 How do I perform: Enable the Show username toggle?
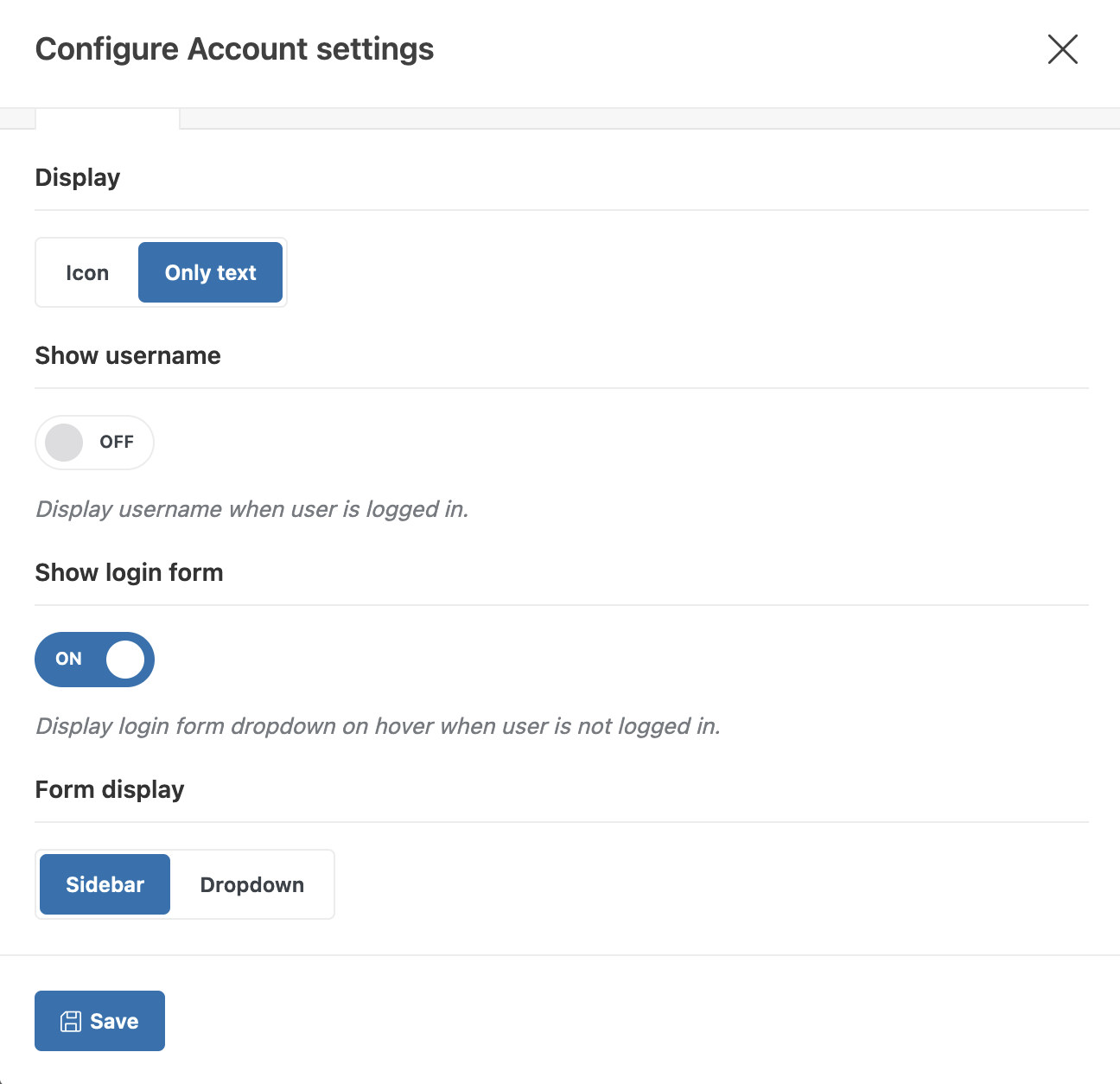point(94,443)
